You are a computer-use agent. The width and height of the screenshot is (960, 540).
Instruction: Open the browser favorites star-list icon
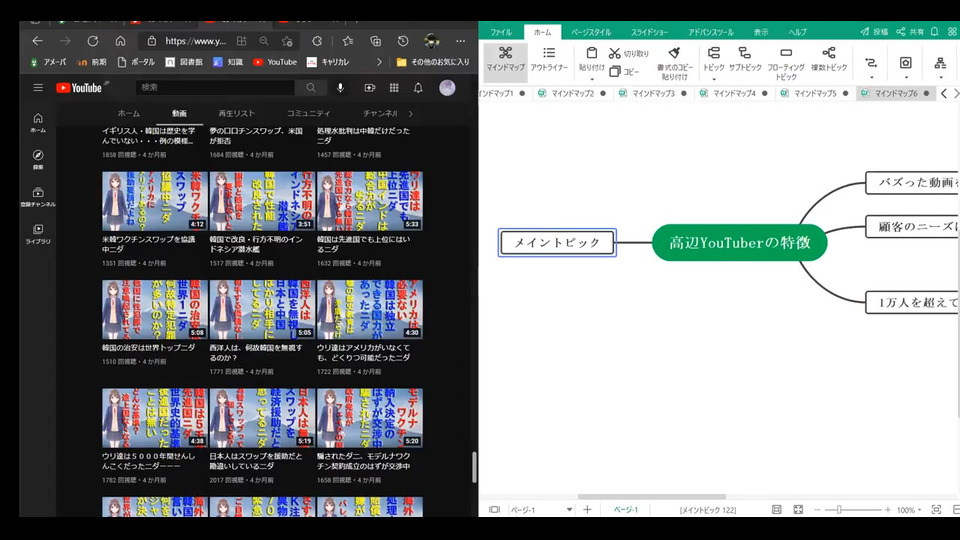348,41
